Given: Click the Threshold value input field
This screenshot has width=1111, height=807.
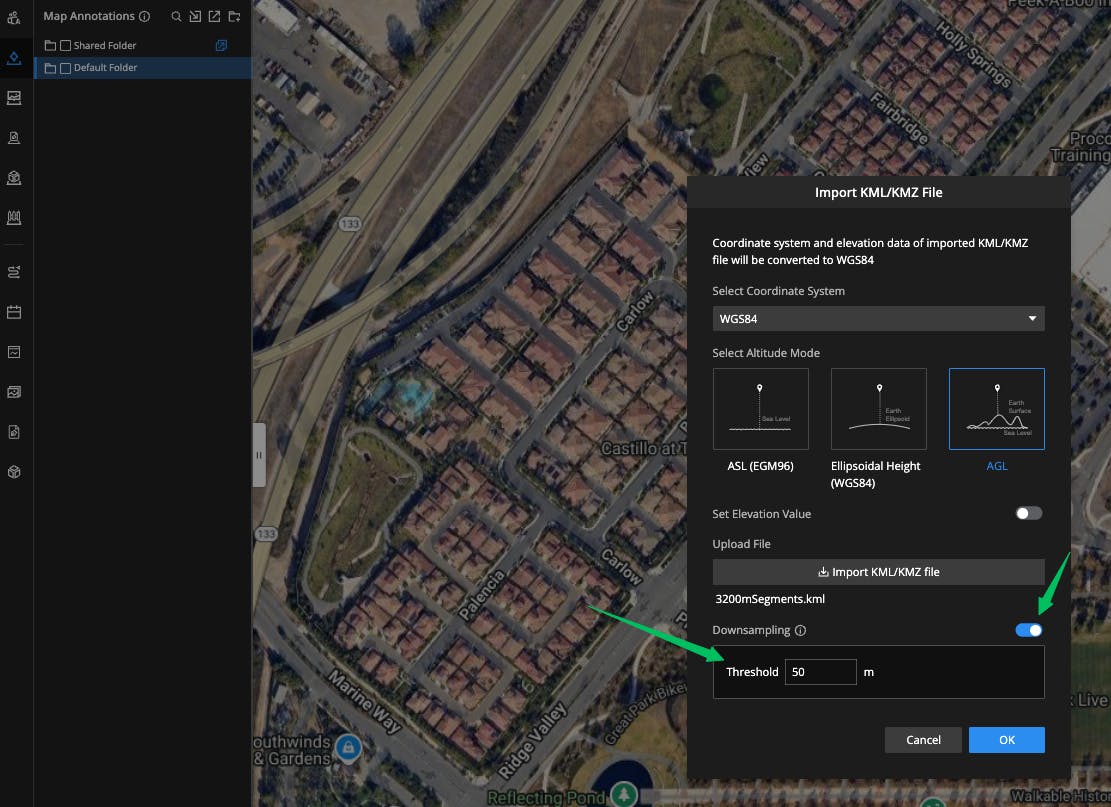Looking at the screenshot, I should [820, 672].
